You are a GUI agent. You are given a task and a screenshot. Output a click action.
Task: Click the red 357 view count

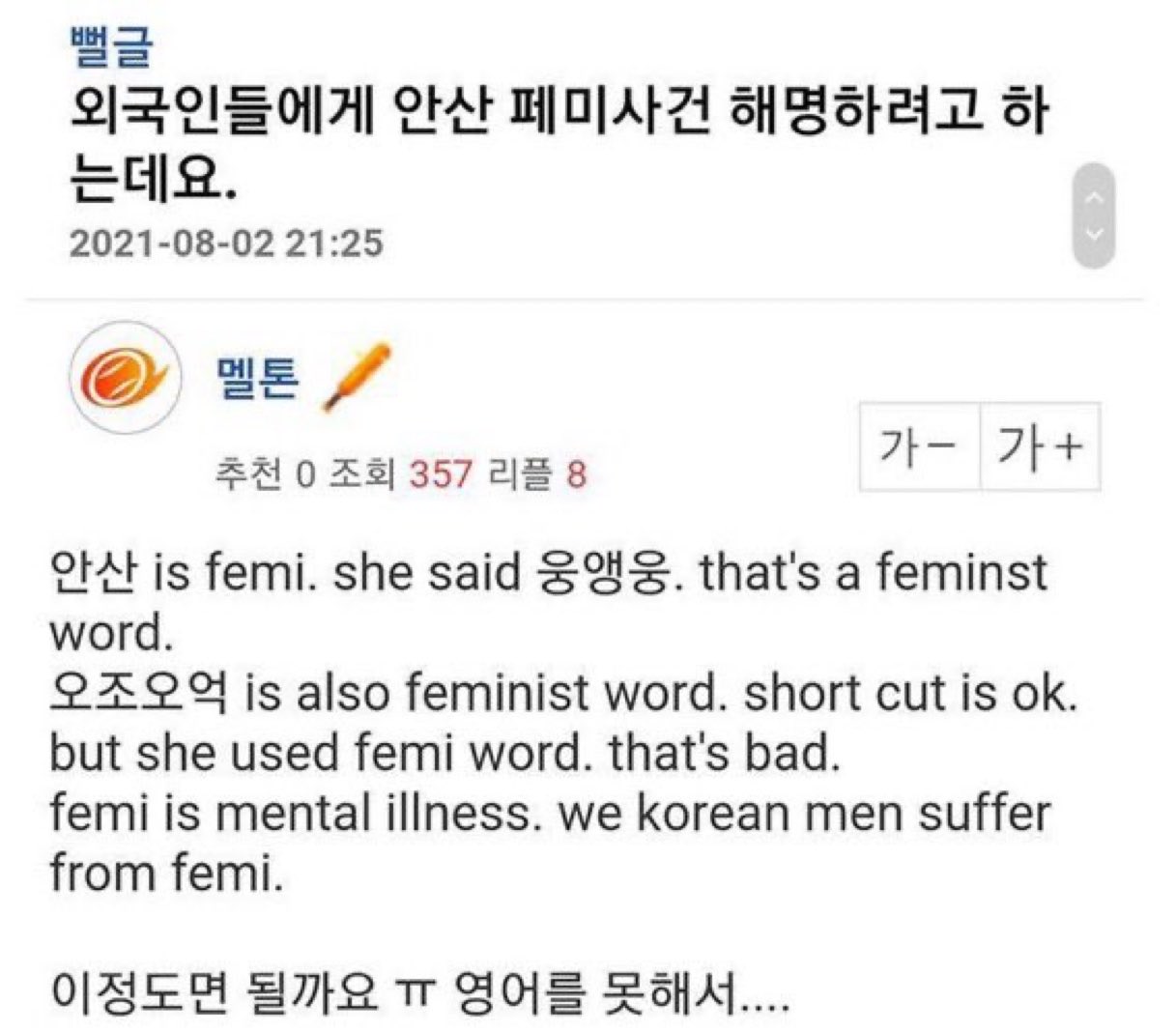442,473
